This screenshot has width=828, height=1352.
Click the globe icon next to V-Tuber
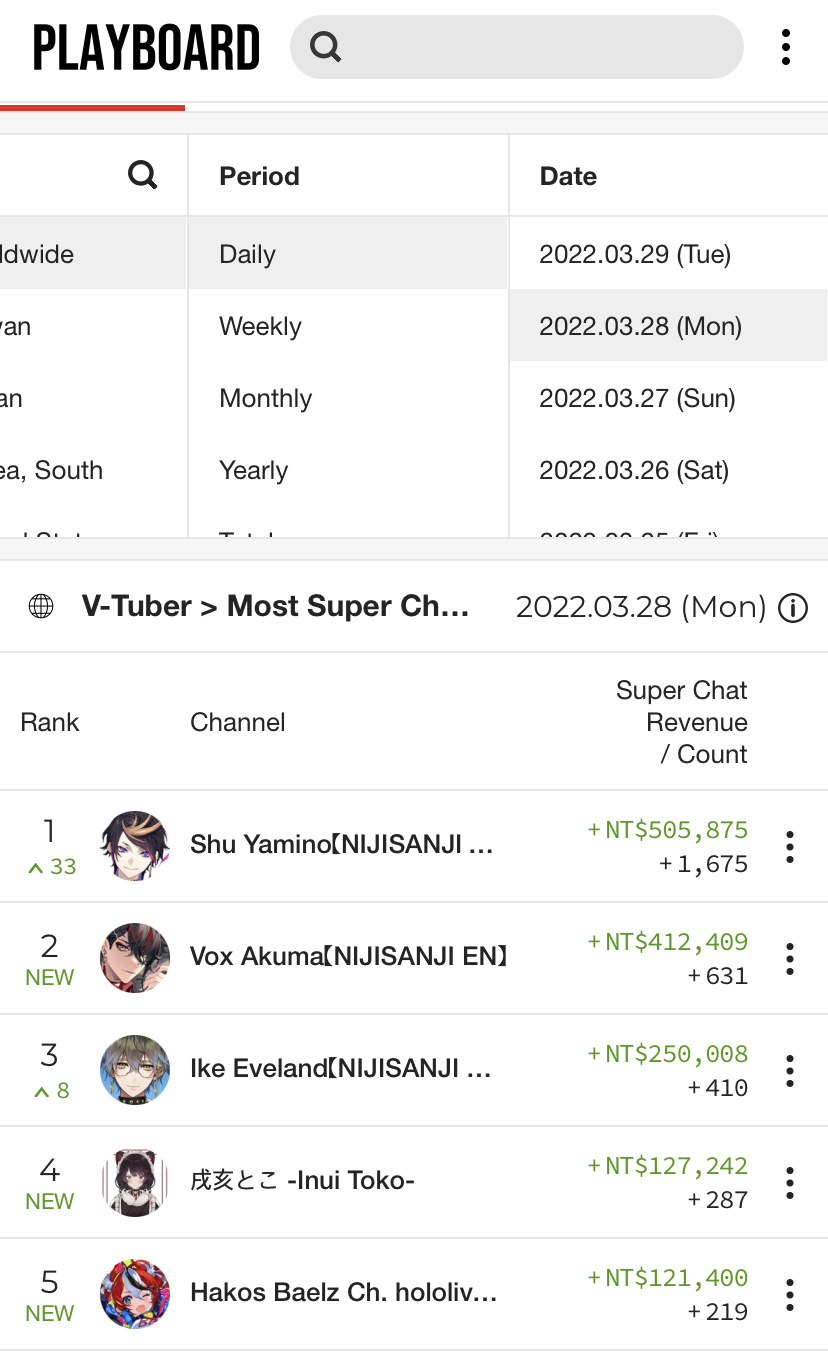pyautogui.click(x=41, y=606)
